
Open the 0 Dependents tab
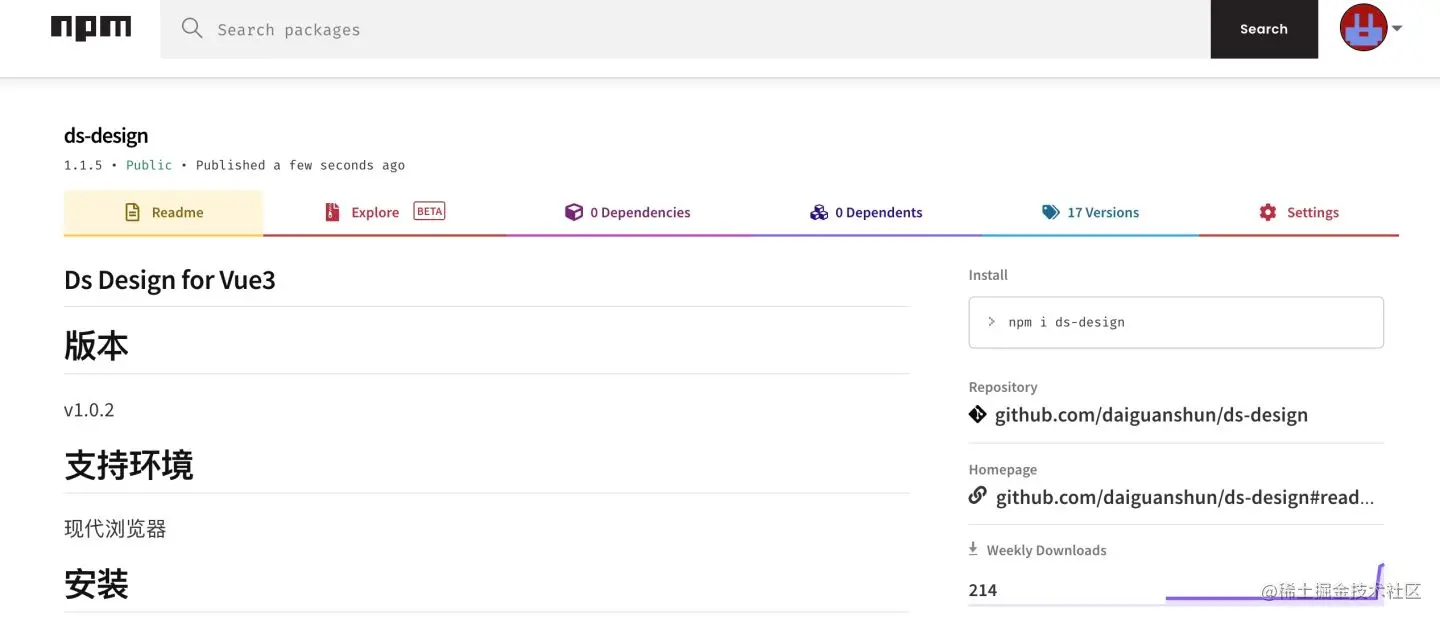coord(866,213)
